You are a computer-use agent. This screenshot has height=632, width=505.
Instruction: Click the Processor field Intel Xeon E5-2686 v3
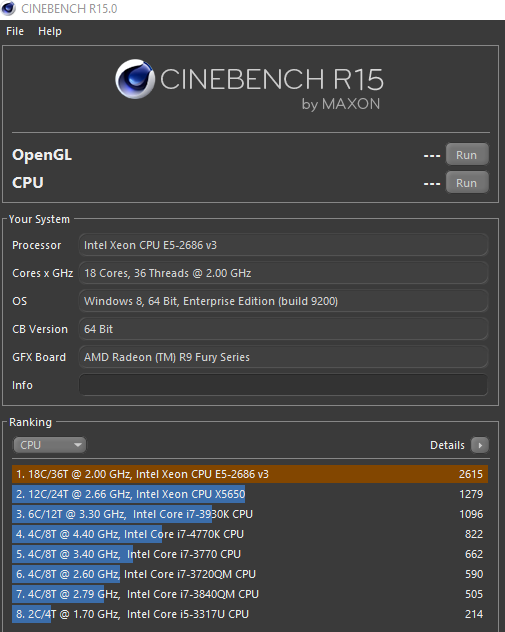click(283, 245)
